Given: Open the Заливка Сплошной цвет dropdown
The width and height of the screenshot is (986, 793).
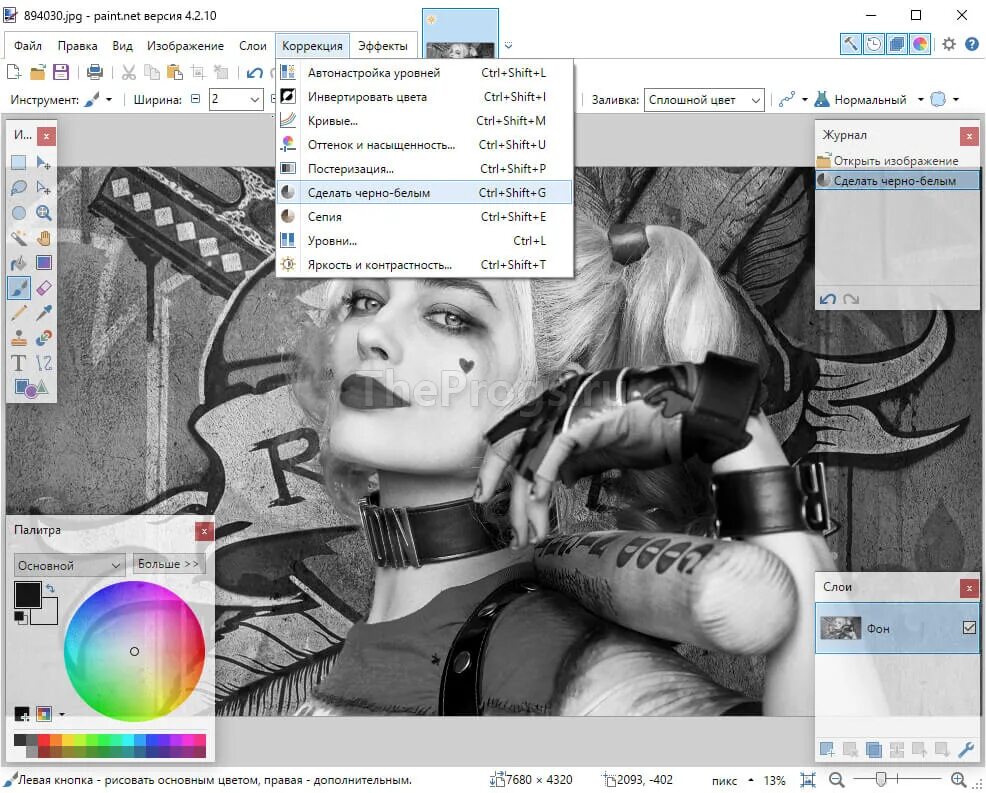Looking at the screenshot, I should (756, 100).
